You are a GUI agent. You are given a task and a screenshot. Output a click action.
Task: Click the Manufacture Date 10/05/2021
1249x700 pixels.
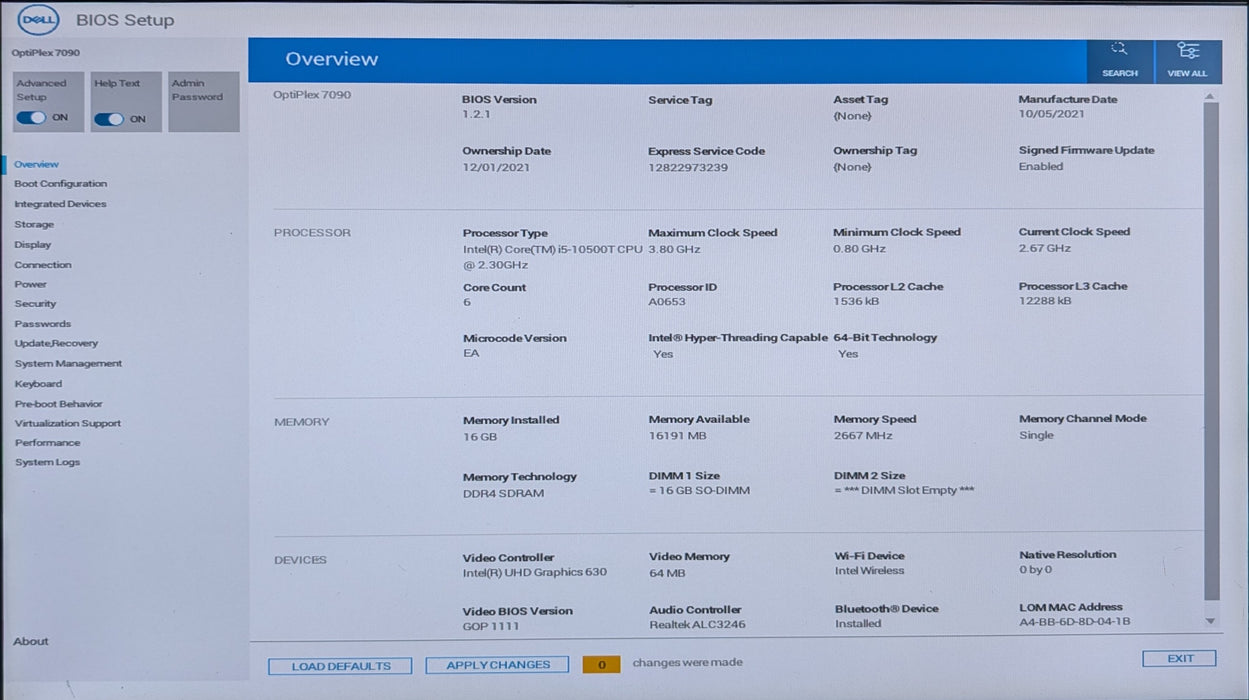pos(1051,114)
